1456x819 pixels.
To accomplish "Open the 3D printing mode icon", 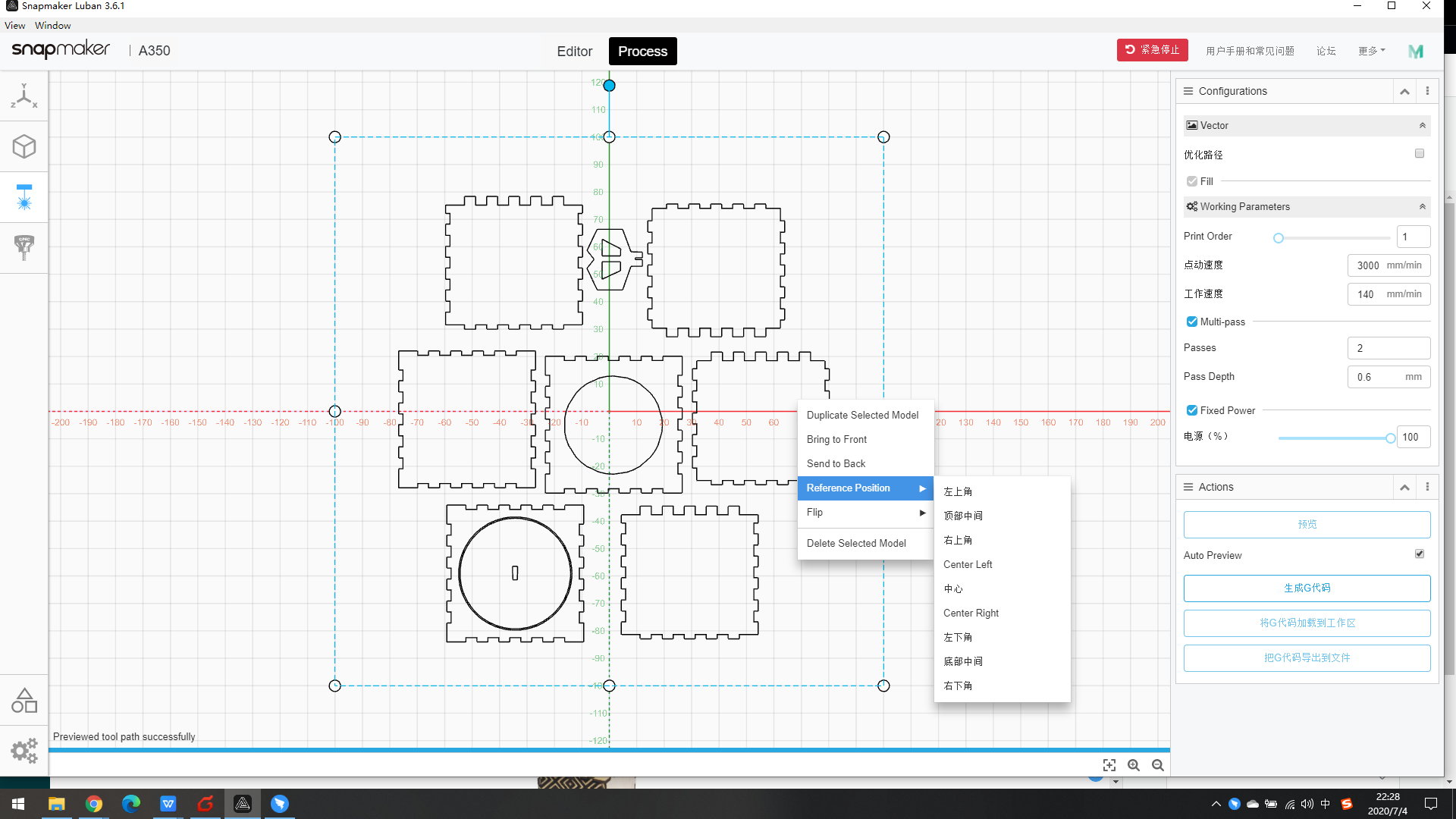I will tap(24, 146).
